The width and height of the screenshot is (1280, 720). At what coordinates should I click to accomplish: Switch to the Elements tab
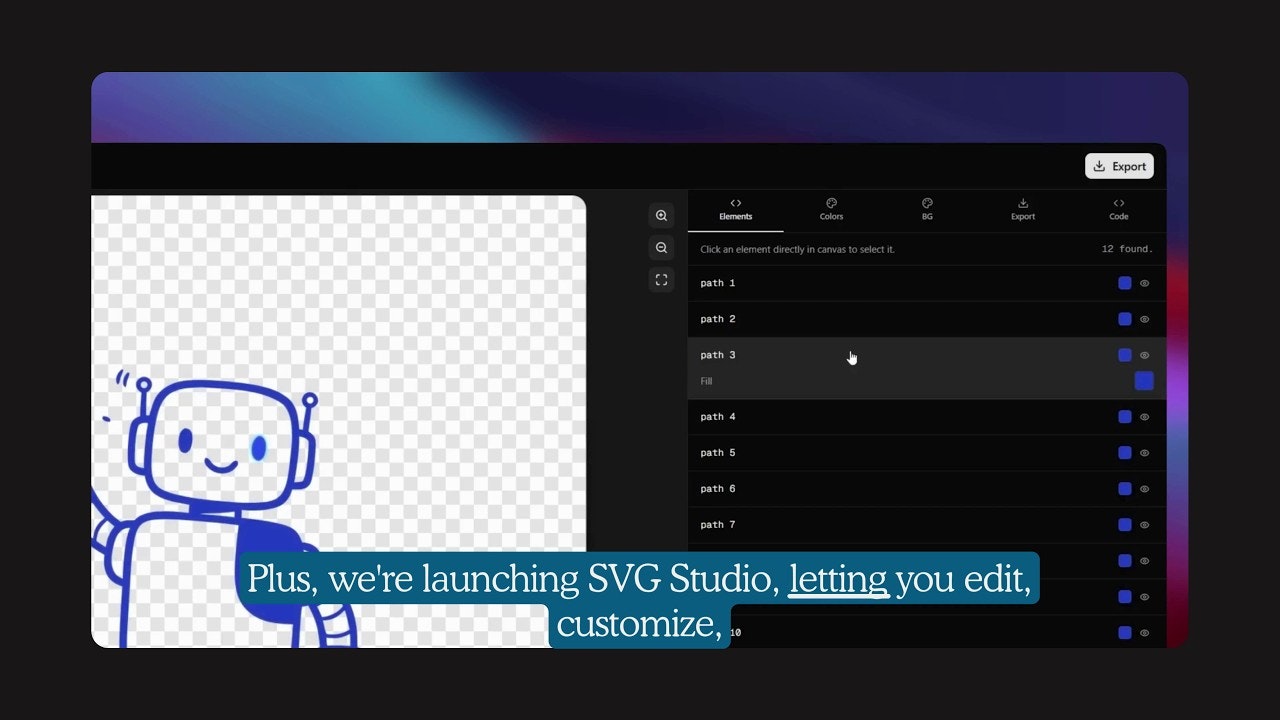click(736, 210)
